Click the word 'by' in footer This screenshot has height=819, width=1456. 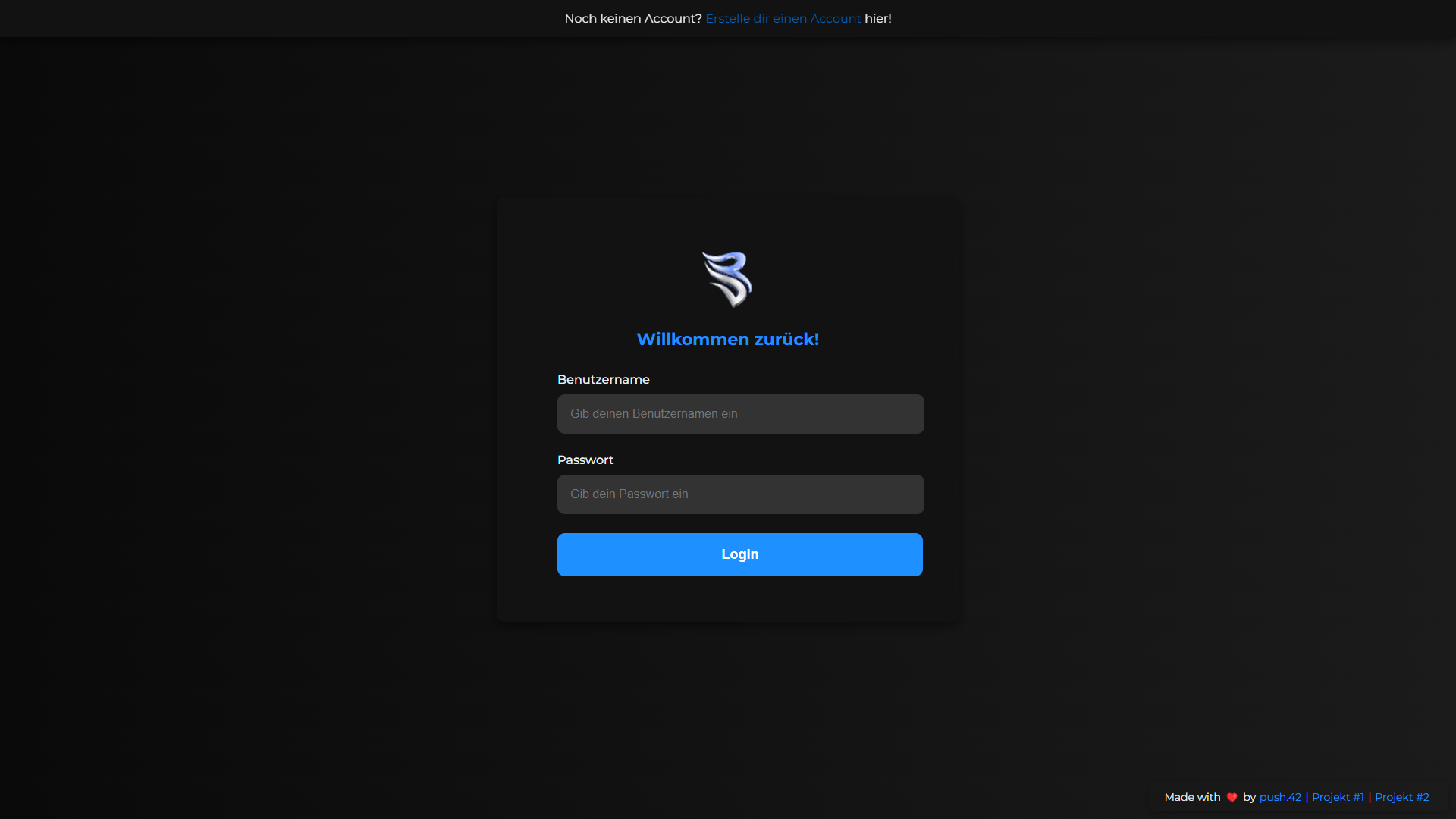coord(1249,797)
